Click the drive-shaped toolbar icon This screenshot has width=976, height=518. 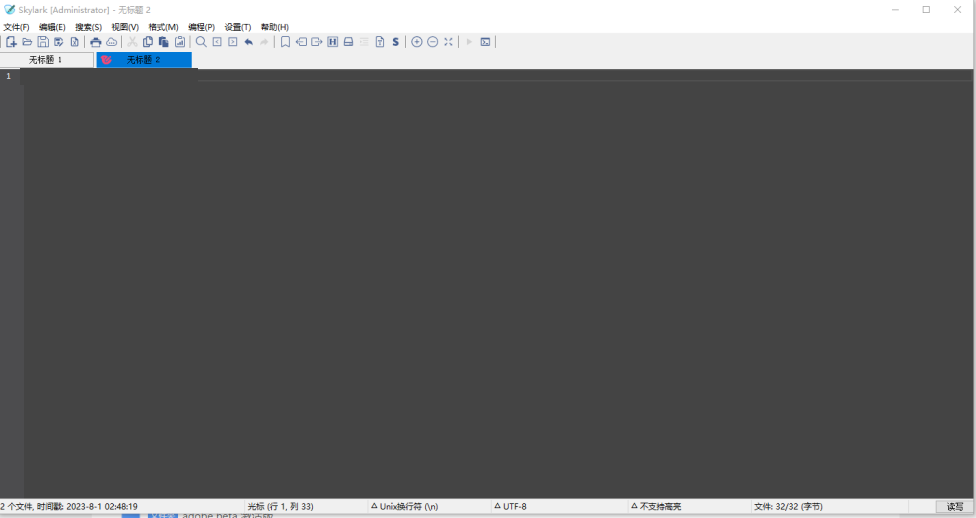pyautogui.click(x=349, y=42)
